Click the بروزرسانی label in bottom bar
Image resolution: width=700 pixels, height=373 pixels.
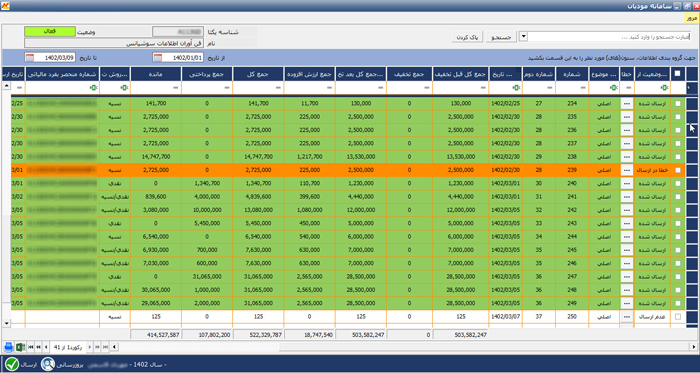(70, 365)
